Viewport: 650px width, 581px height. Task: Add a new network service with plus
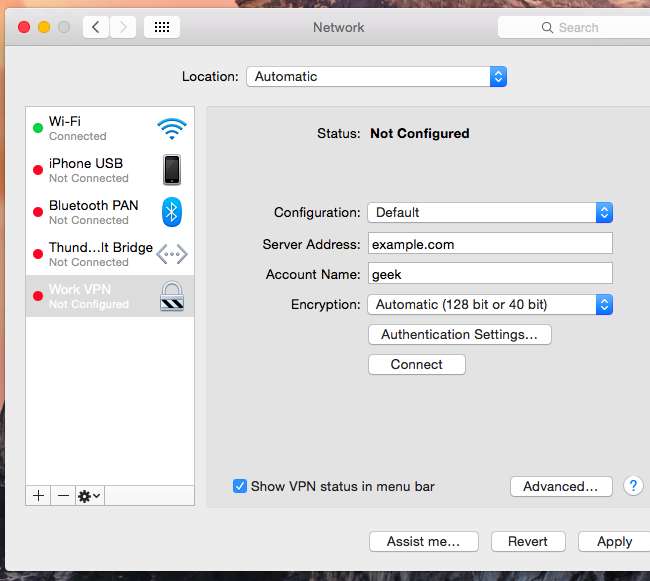(x=39, y=496)
